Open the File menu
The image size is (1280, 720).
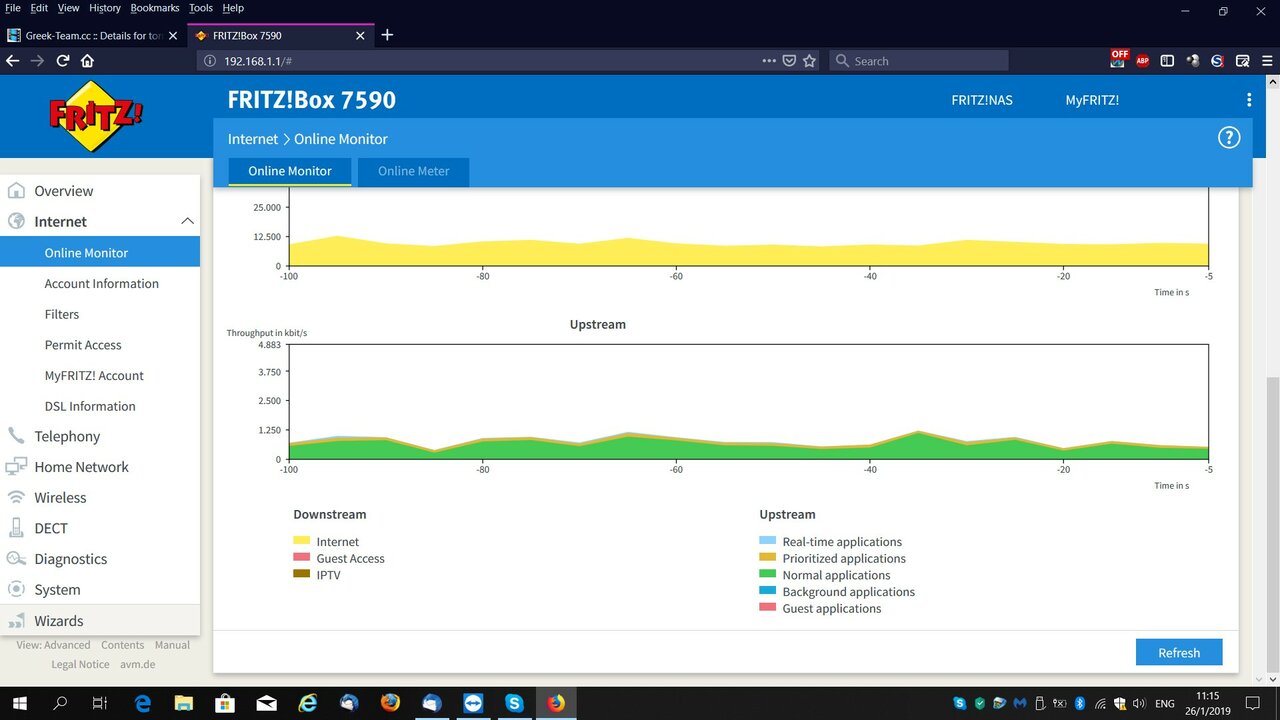click(13, 8)
